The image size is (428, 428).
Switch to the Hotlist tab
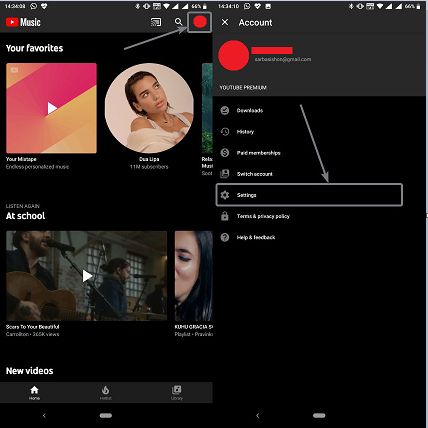tap(105, 392)
